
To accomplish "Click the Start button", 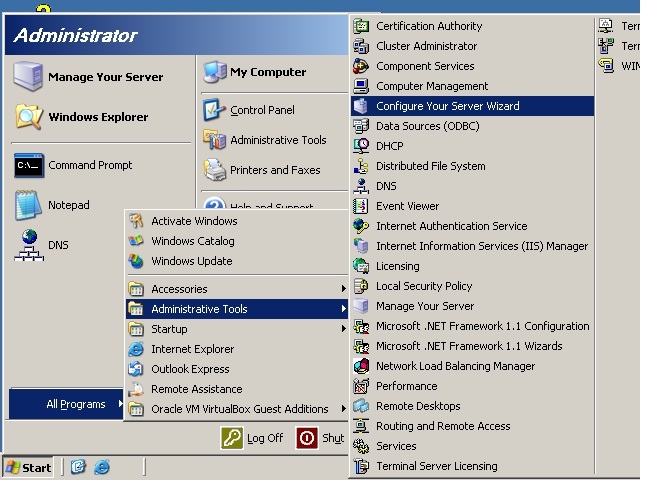I will point(28,468).
